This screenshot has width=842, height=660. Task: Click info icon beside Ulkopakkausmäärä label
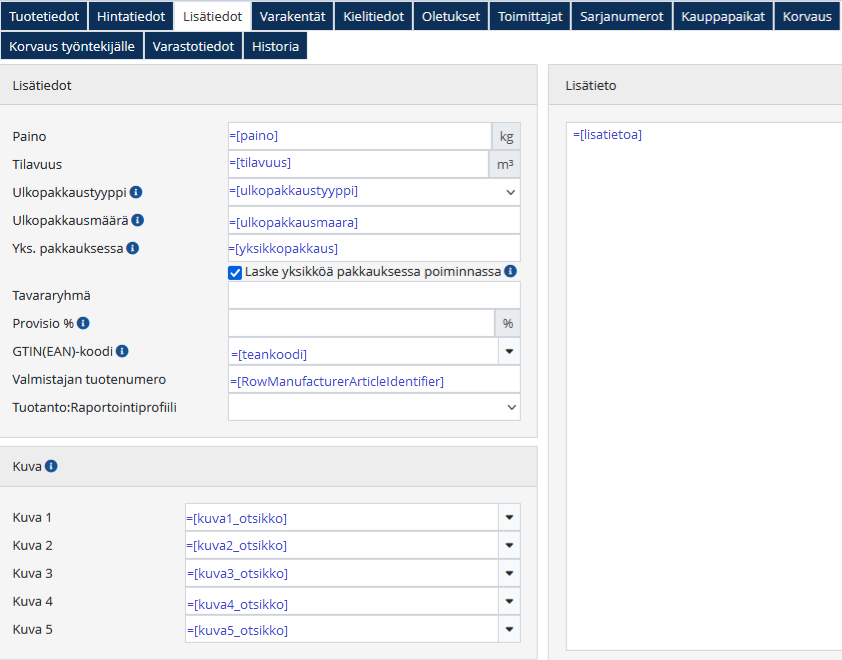point(138,220)
